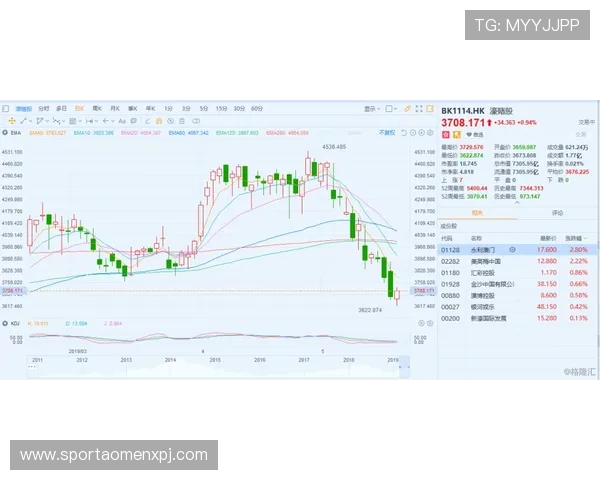Click the circle icon in 01128 row
Screen dimensions: 600x480
(512, 250)
